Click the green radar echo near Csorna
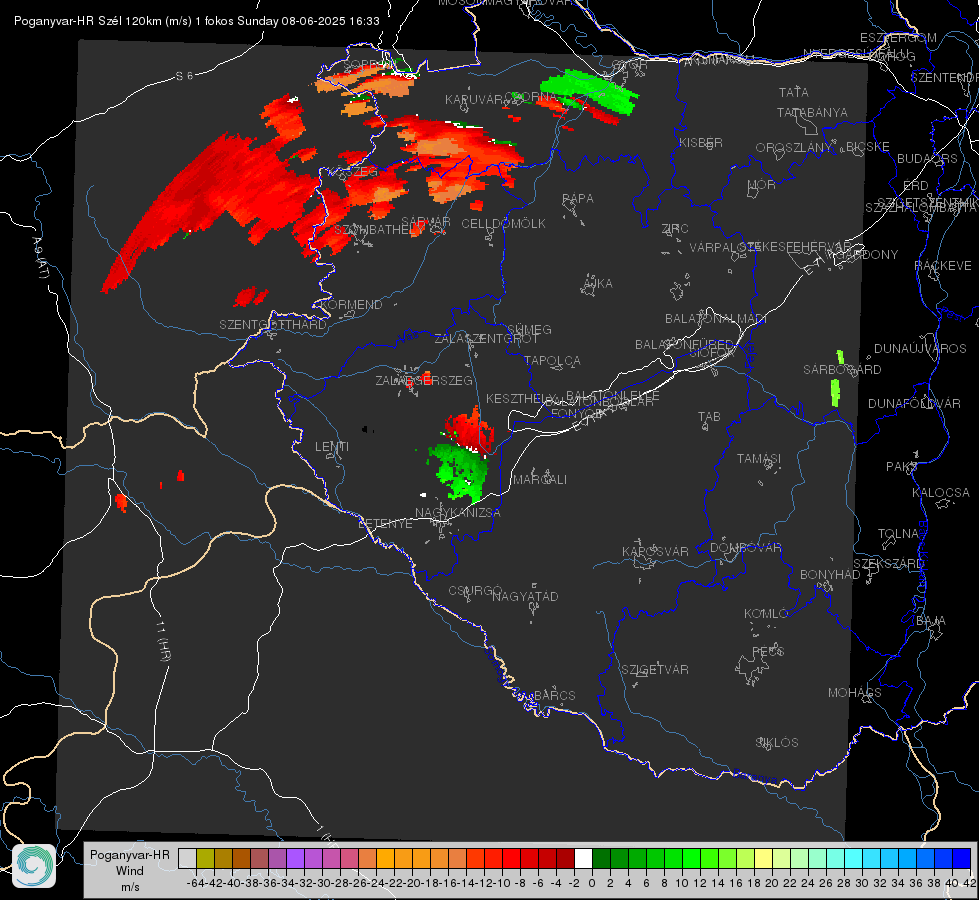Image resolution: width=979 pixels, height=900 pixels. 589,91
